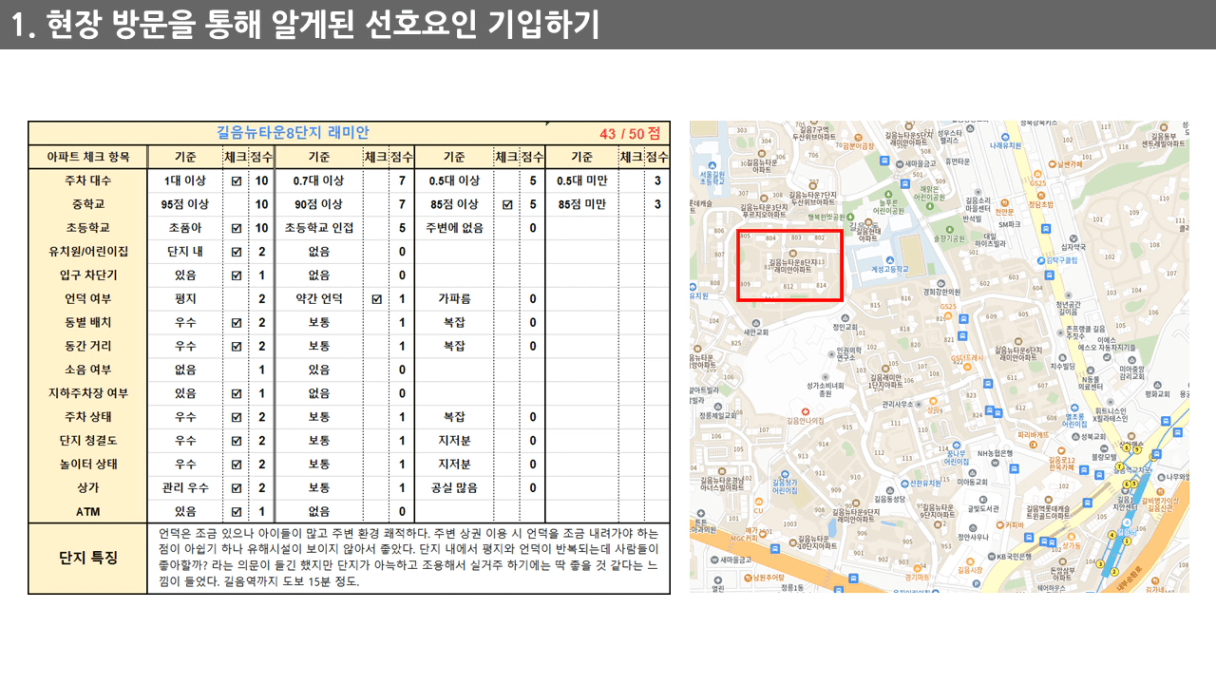Select the 정안사우나 map marker
1216x684 pixels.
coord(973,532)
